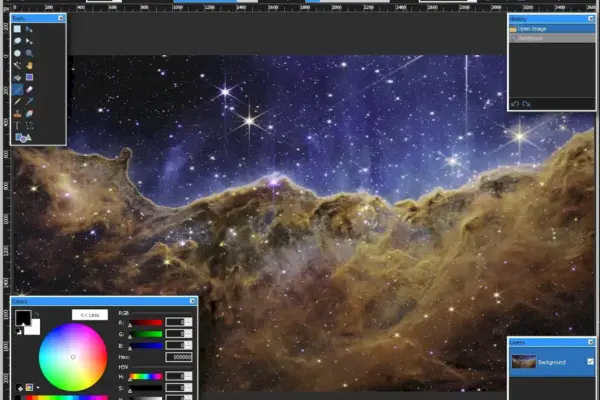Select the Color Picker eyedropper tool
Viewport: 600px width, 400px height.
[x=29, y=102]
